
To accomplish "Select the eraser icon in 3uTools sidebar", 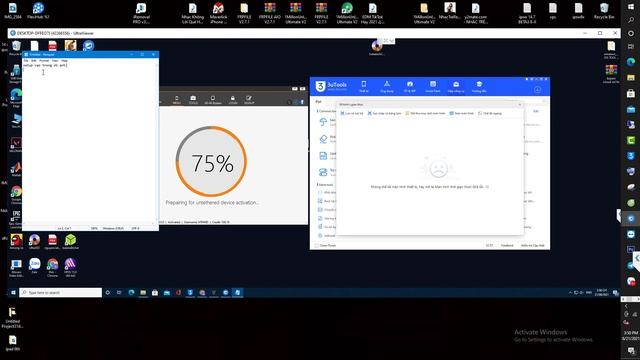I will (323, 139).
